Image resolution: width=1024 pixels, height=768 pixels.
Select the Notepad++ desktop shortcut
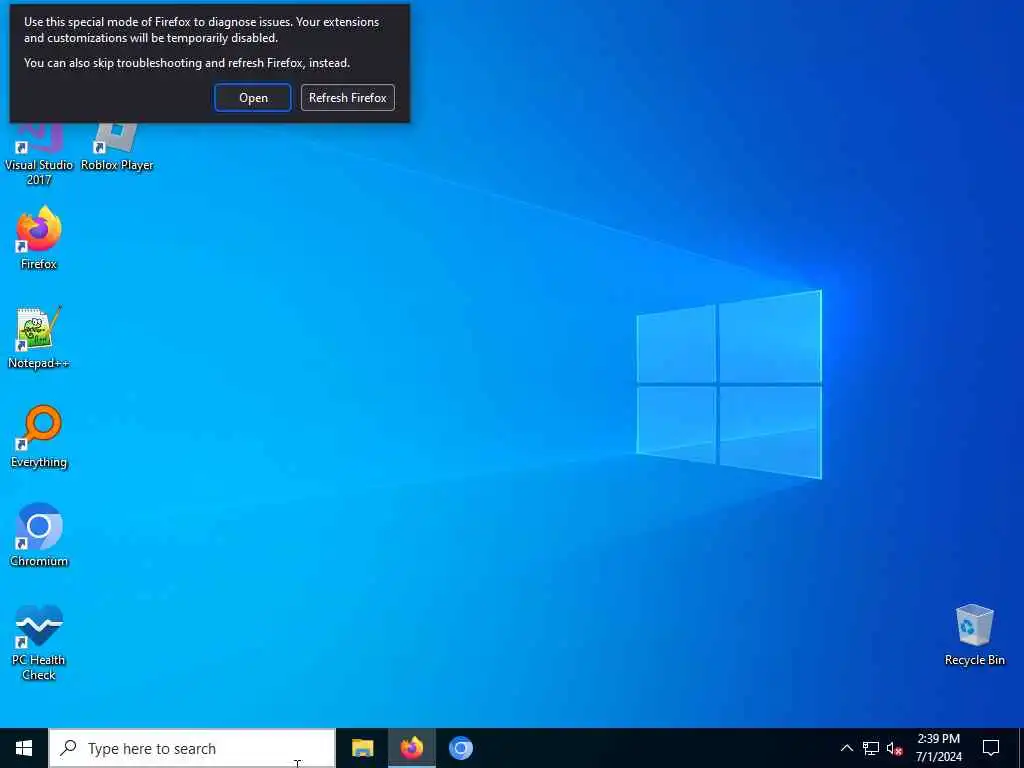pyautogui.click(x=39, y=338)
